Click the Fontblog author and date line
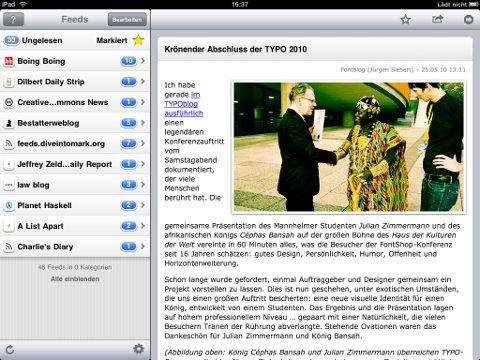 [403, 70]
